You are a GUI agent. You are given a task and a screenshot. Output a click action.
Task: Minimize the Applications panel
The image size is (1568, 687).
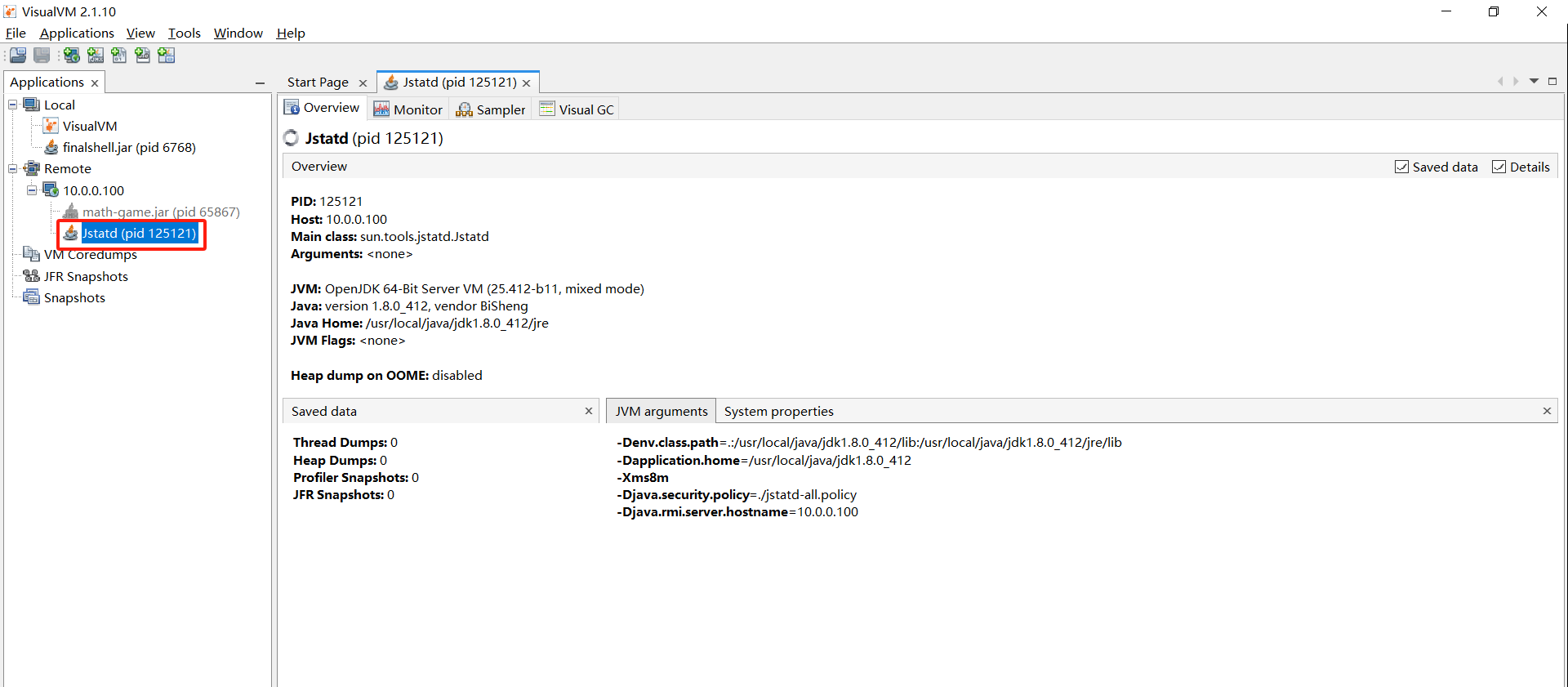pyautogui.click(x=260, y=83)
